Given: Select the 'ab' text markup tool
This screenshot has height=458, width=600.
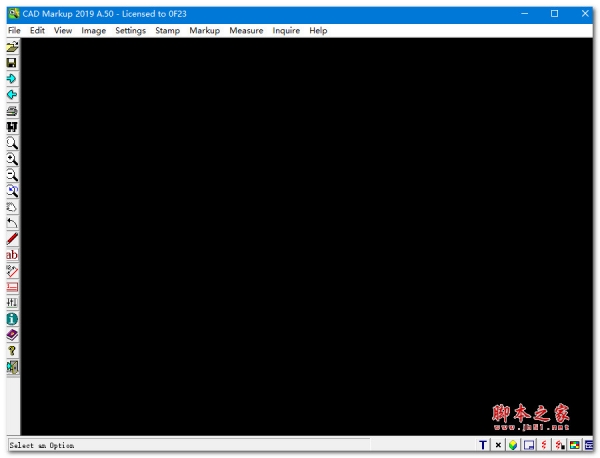Looking at the screenshot, I should pyautogui.click(x=12, y=255).
